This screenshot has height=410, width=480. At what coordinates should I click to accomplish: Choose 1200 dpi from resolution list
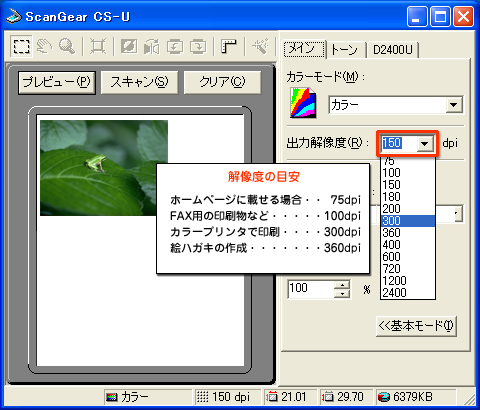tap(408, 281)
